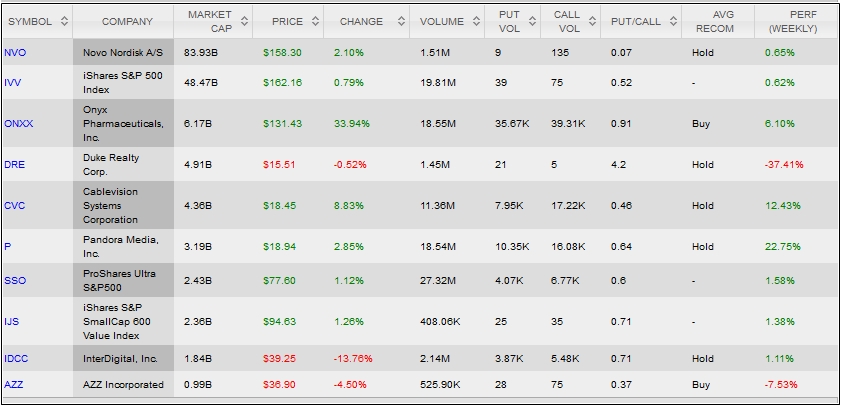Open the IJS symbol link
Viewport: 841px width, 406px height.
[x=12, y=322]
